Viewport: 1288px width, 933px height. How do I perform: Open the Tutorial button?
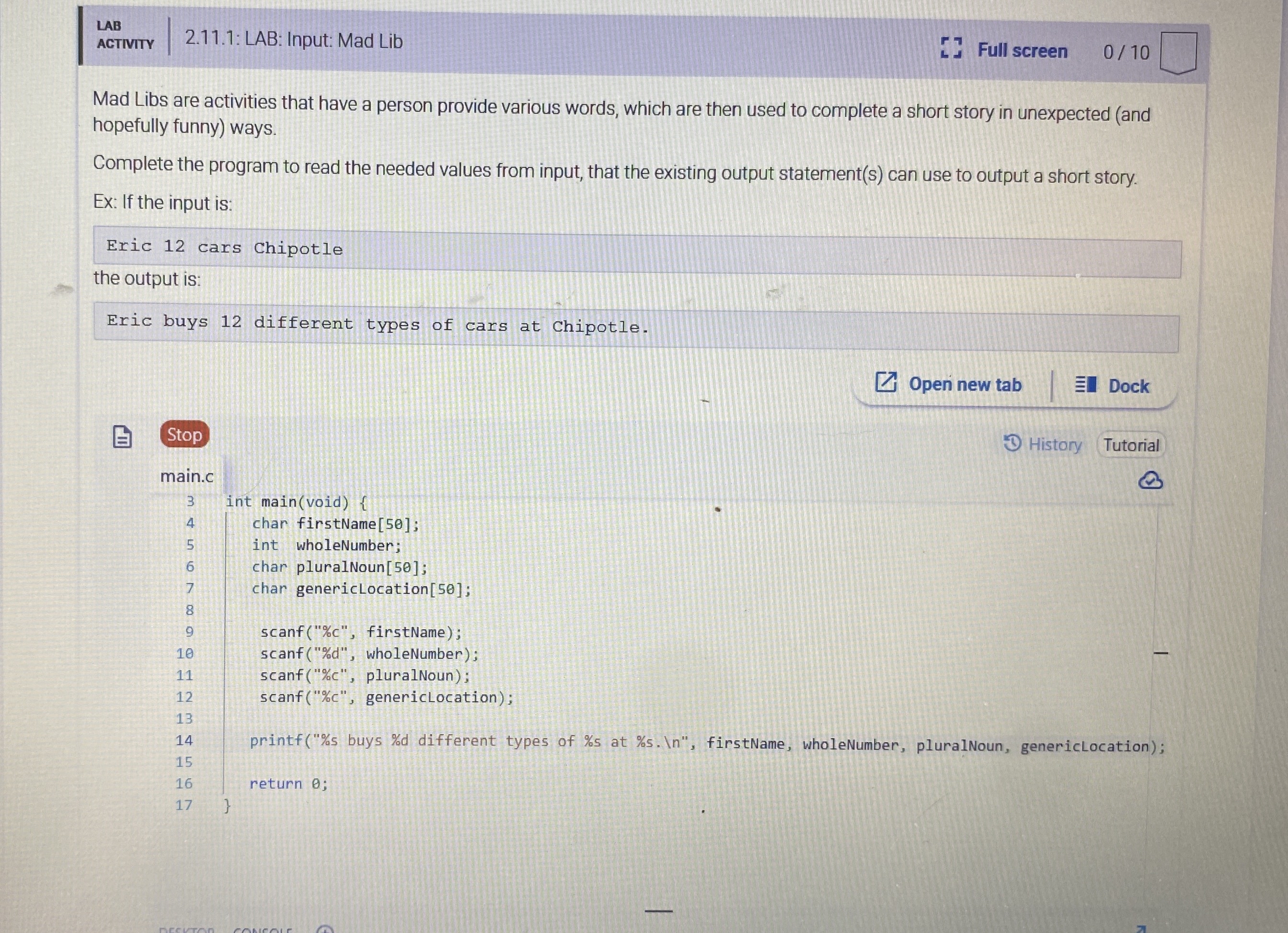(1131, 445)
